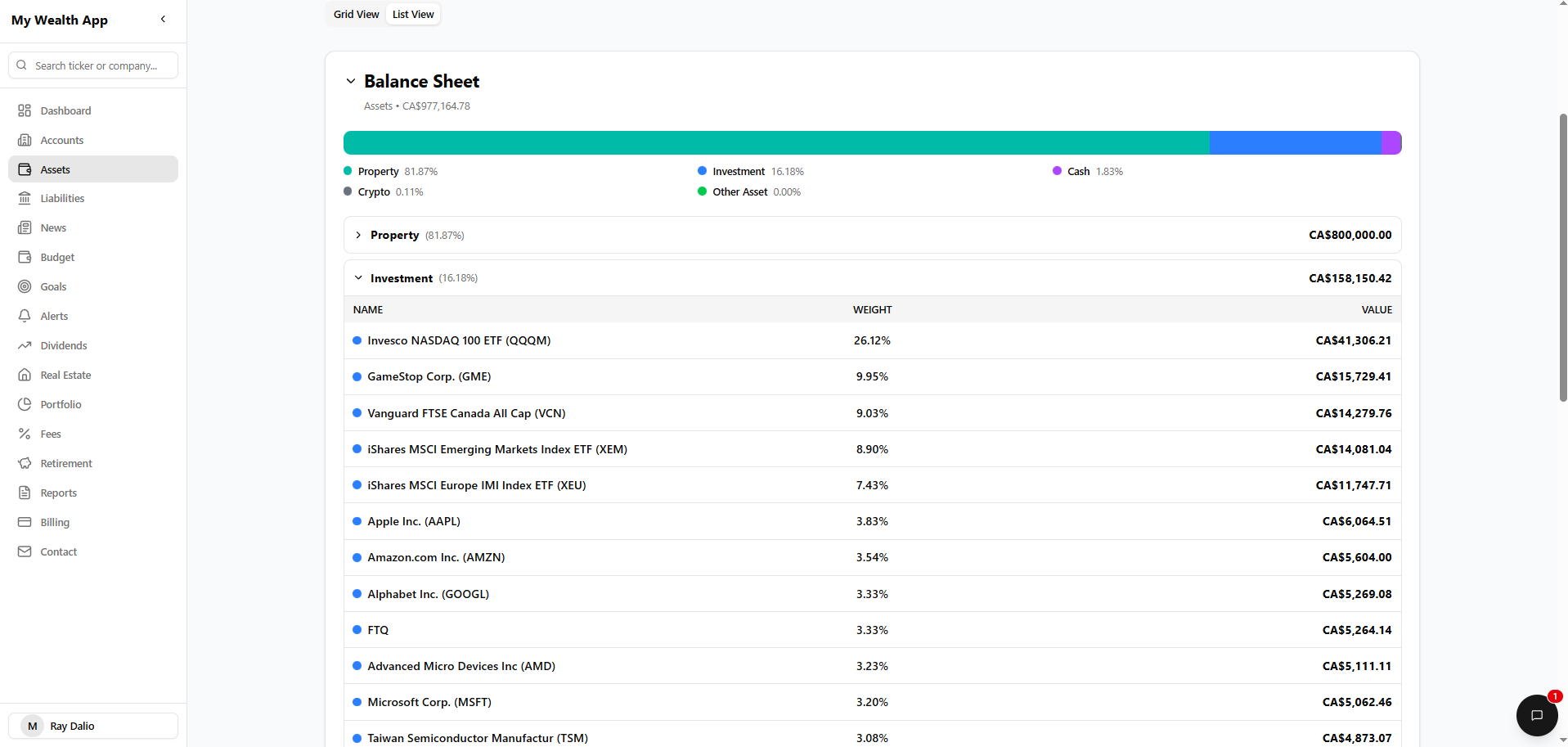The image size is (1568, 747).
Task: Select iShares MSCI Europe IMI Index ETF (XEU)
Action: click(873, 485)
